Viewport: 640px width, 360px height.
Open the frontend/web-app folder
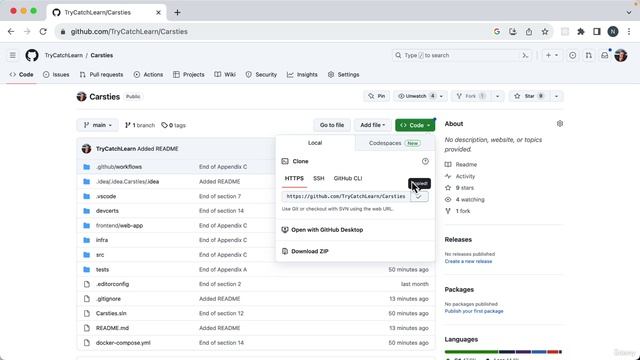coord(119,226)
